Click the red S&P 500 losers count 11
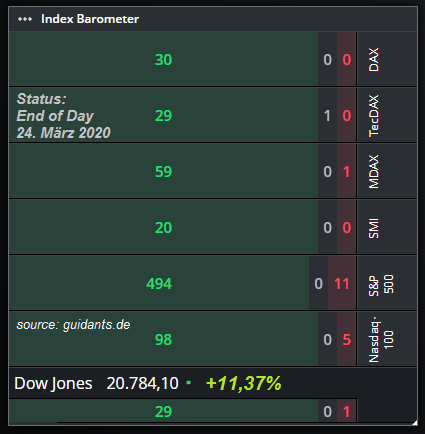425x434 pixels. pyautogui.click(x=342, y=283)
